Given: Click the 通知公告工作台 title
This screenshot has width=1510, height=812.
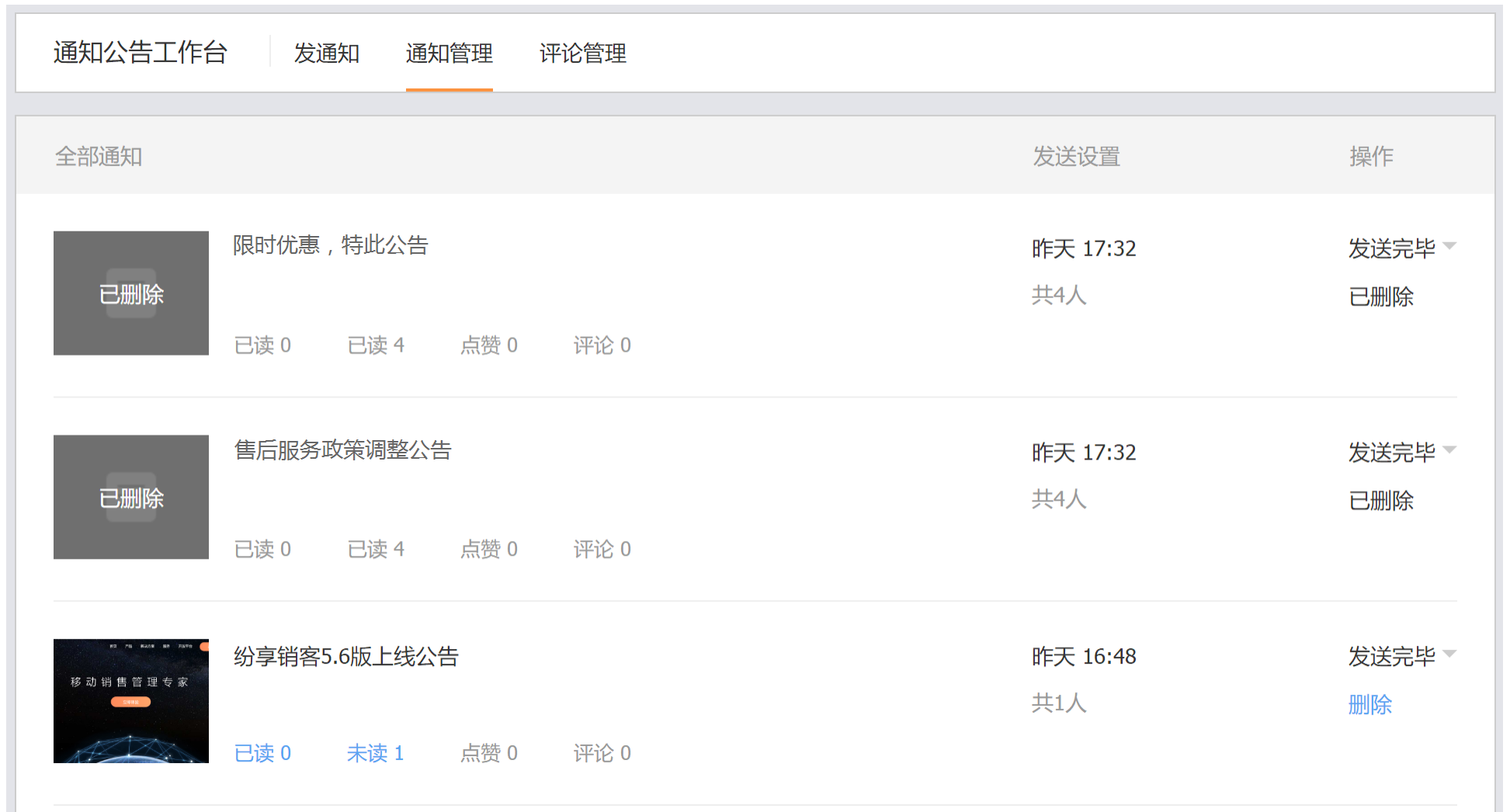Looking at the screenshot, I should pos(140,52).
